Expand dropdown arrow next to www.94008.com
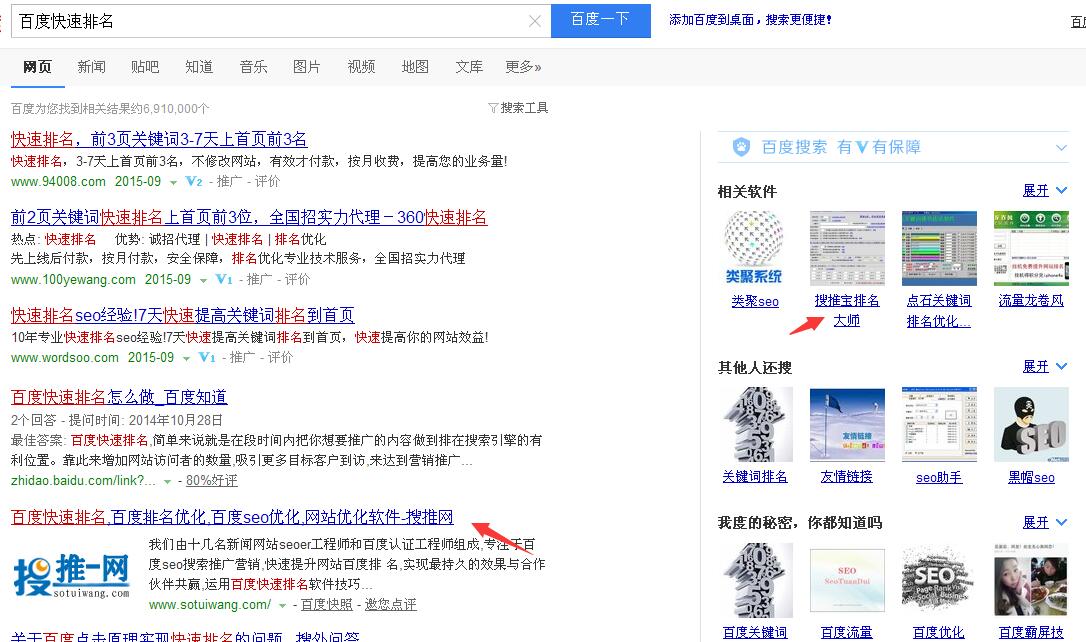 coord(173,182)
